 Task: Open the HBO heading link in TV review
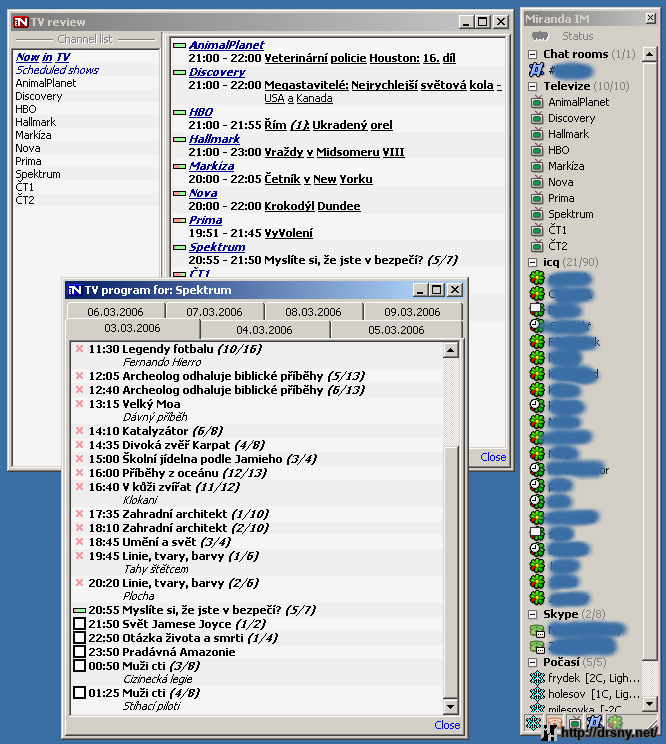(x=201, y=112)
